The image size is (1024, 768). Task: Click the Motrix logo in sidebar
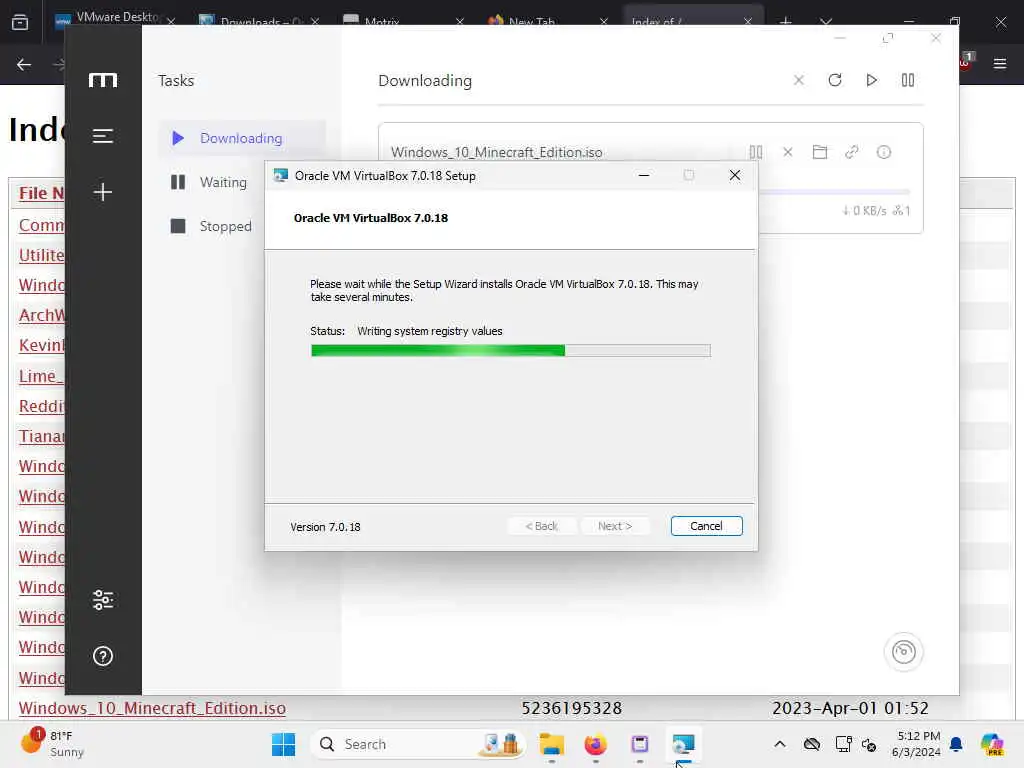pyautogui.click(x=103, y=80)
